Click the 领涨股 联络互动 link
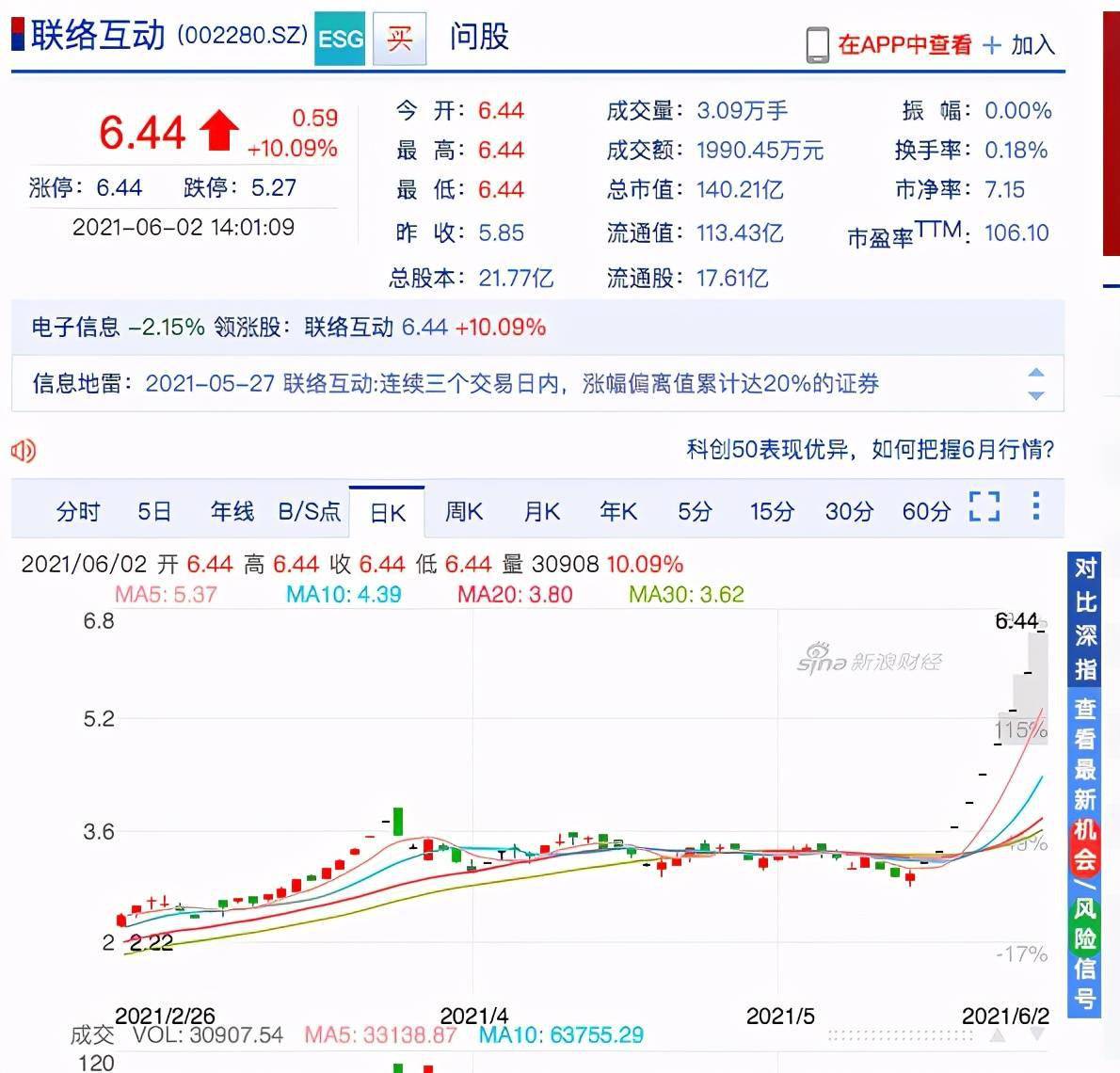The width and height of the screenshot is (1120, 1073). 348,328
